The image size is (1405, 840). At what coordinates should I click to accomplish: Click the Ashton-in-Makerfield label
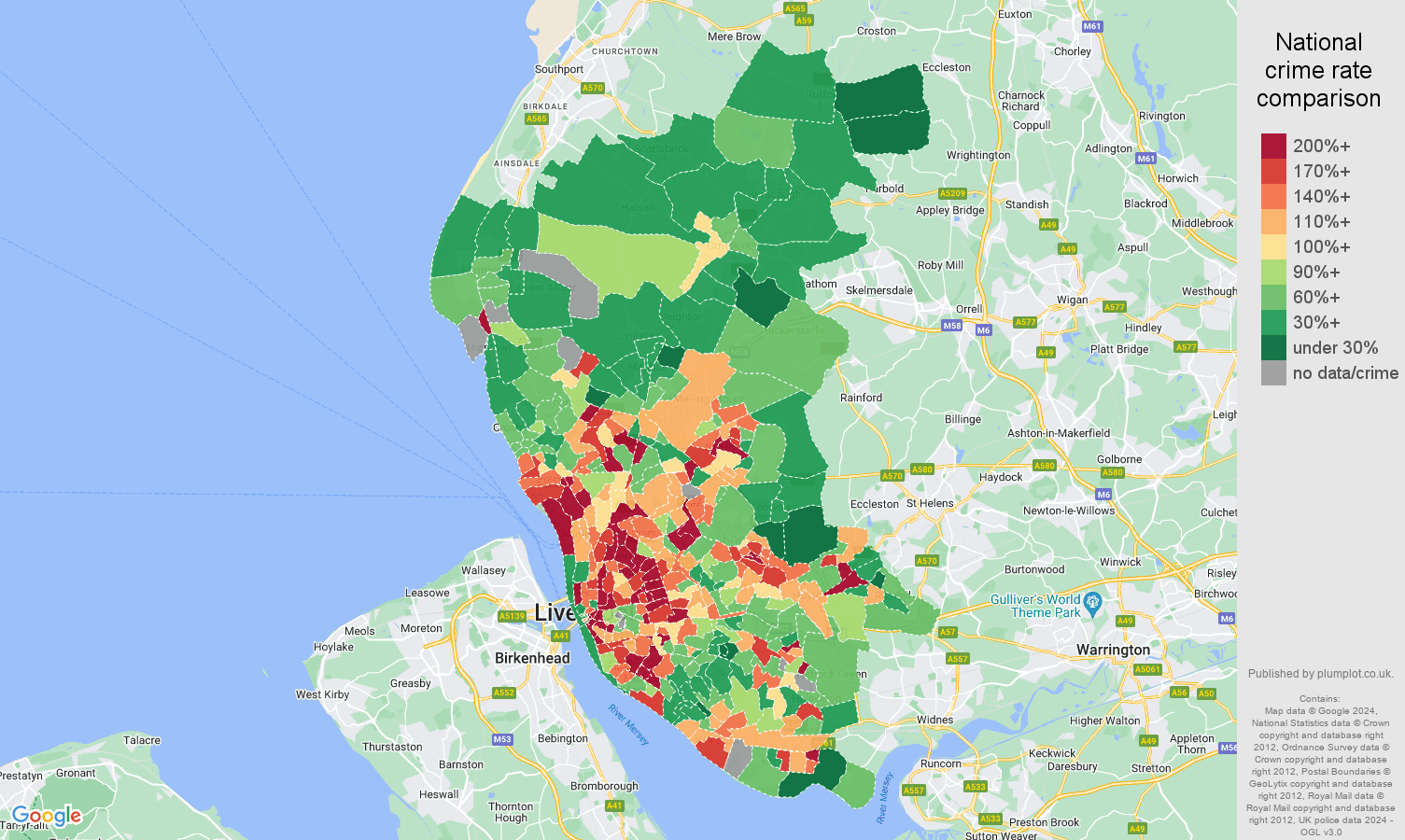(x=1059, y=433)
